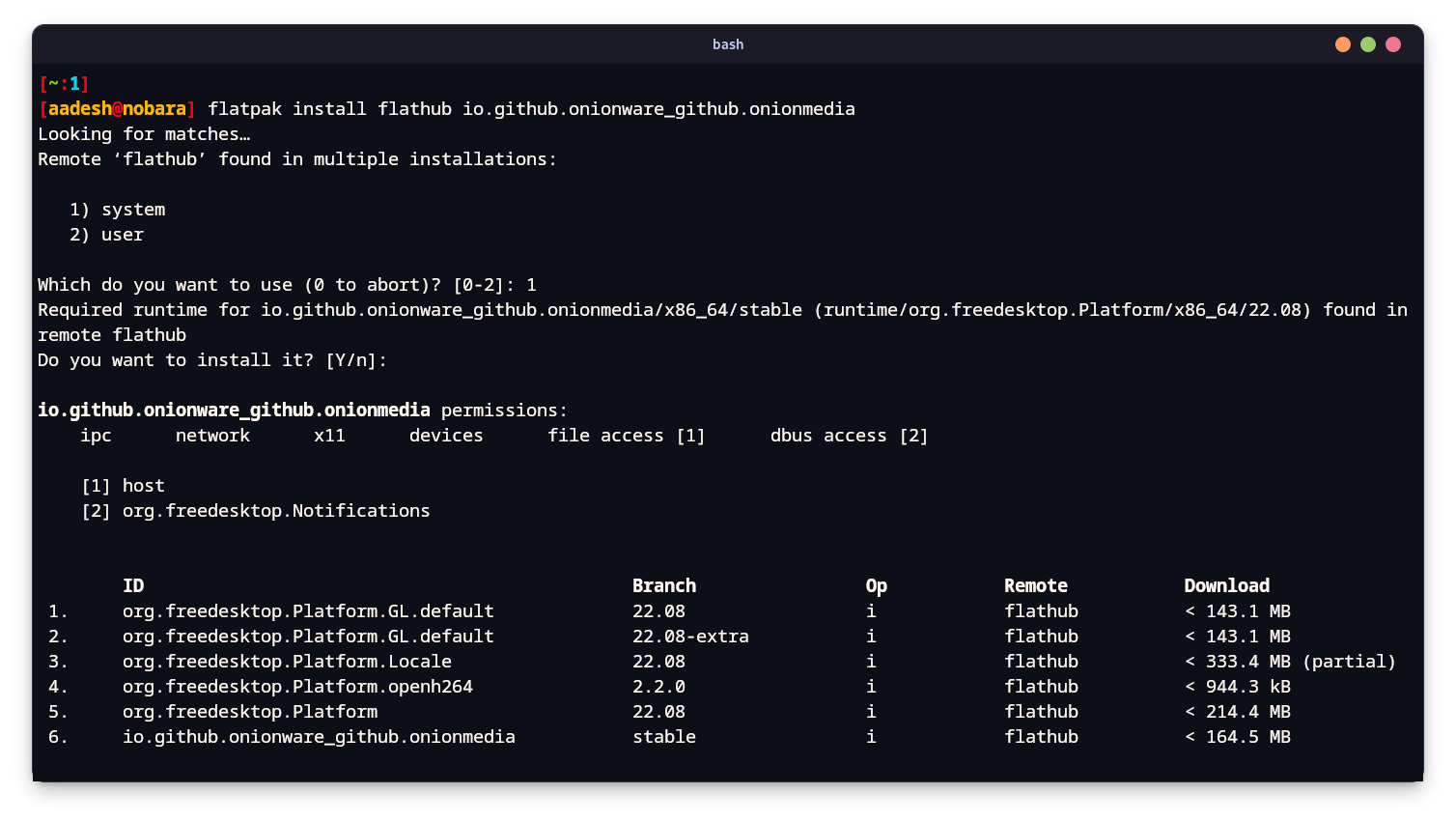Select option 2) user

point(107,234)
